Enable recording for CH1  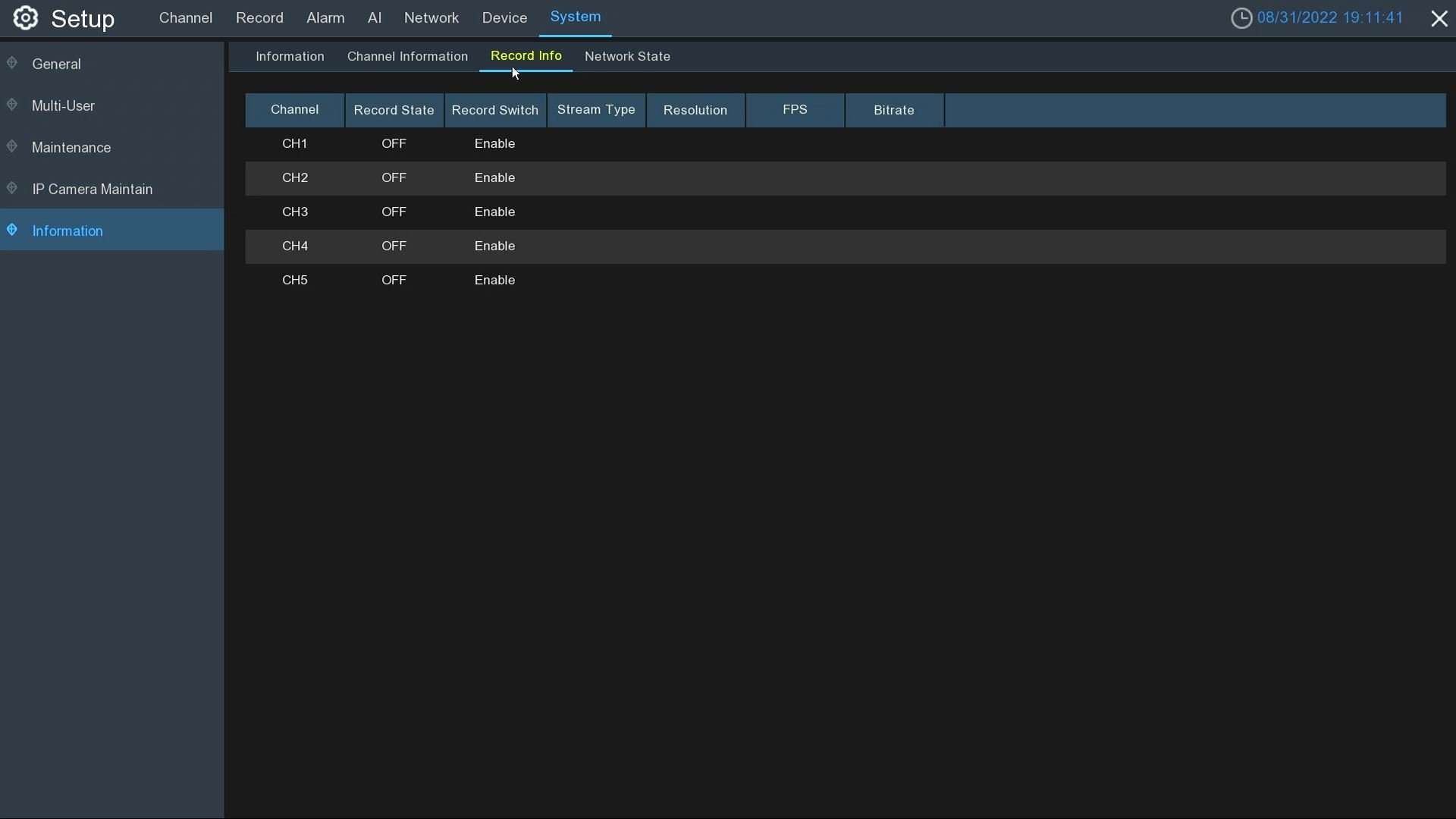coord(494,143)
